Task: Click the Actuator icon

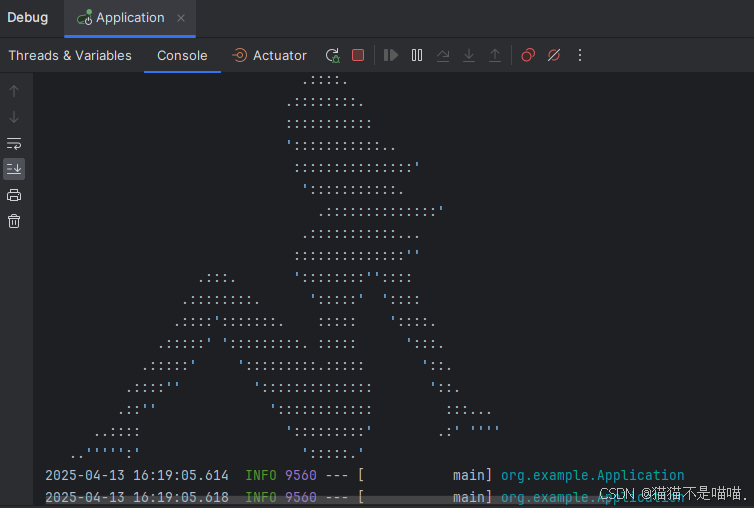Action: 239,55
